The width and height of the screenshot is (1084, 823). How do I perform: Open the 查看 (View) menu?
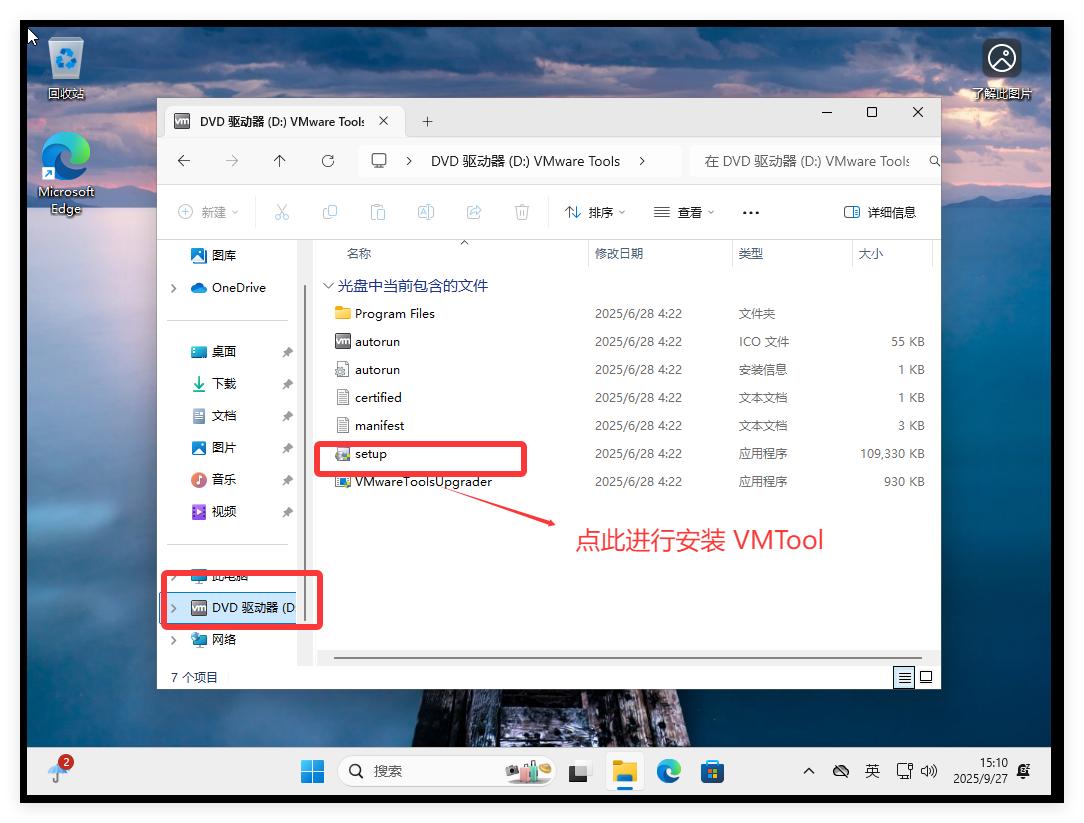point(684,211)
